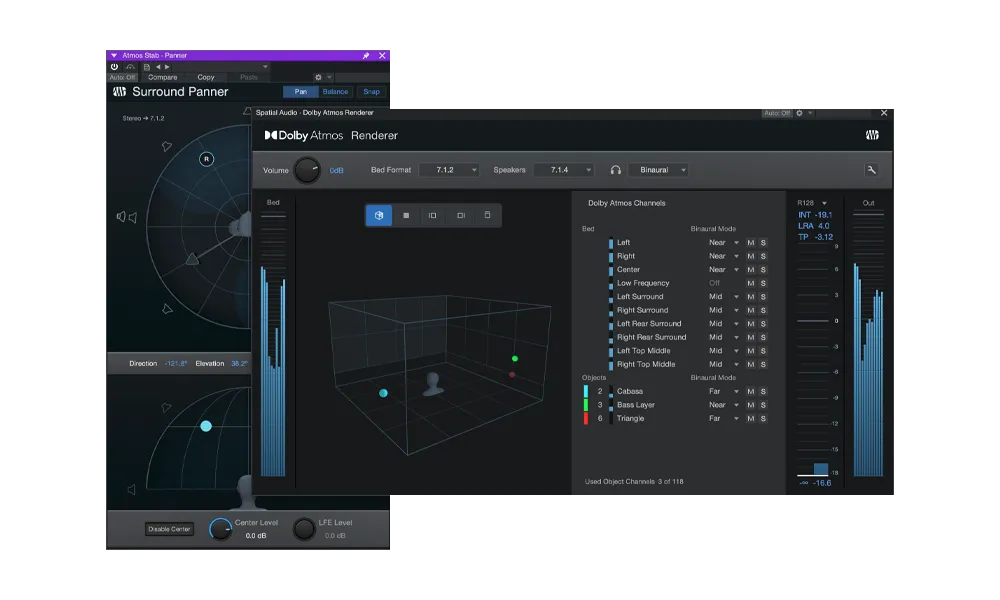Select the Pan tab

click(x=300, y=92)
